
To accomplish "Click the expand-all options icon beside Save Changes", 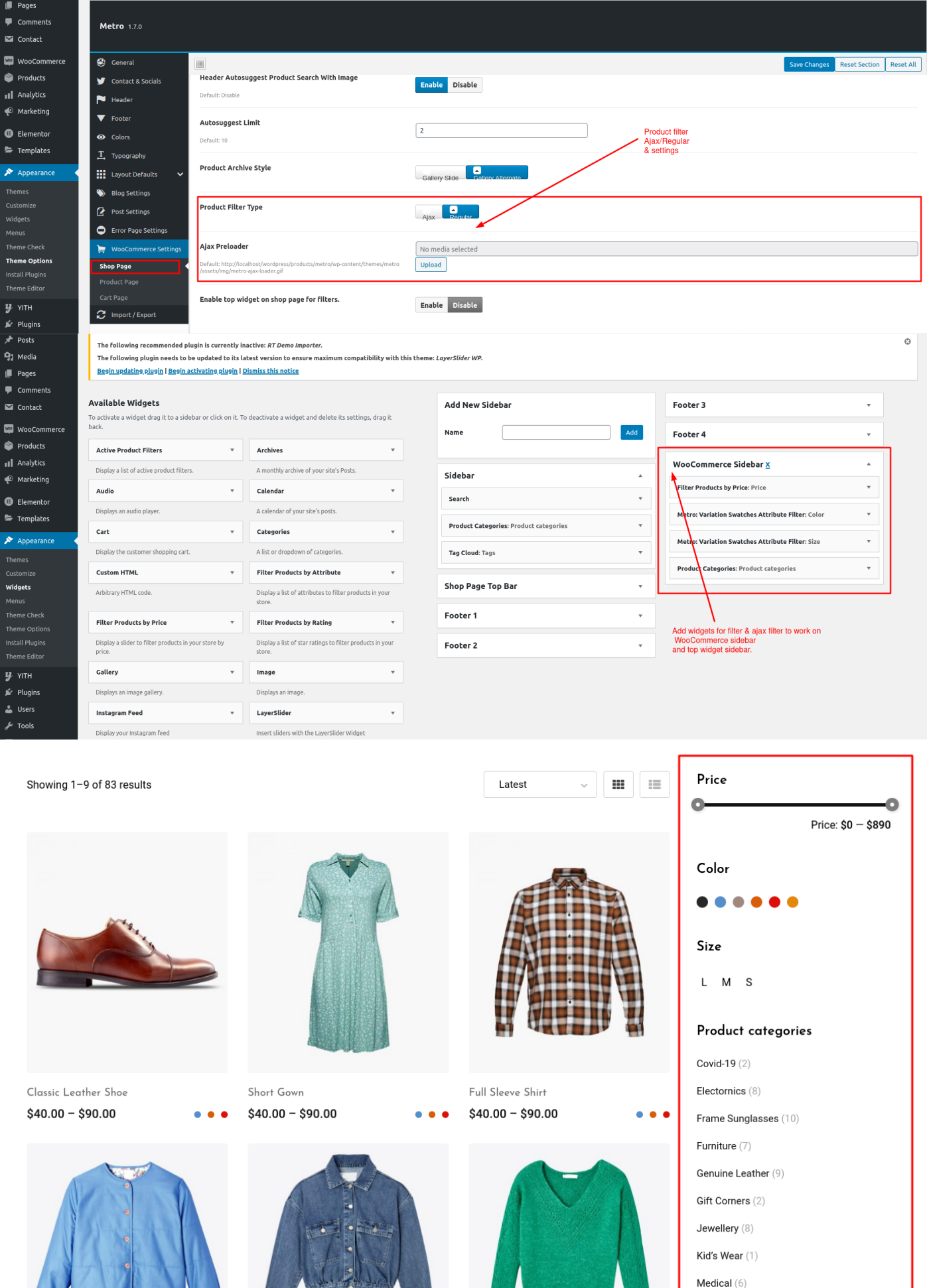I will coord(200,64).
